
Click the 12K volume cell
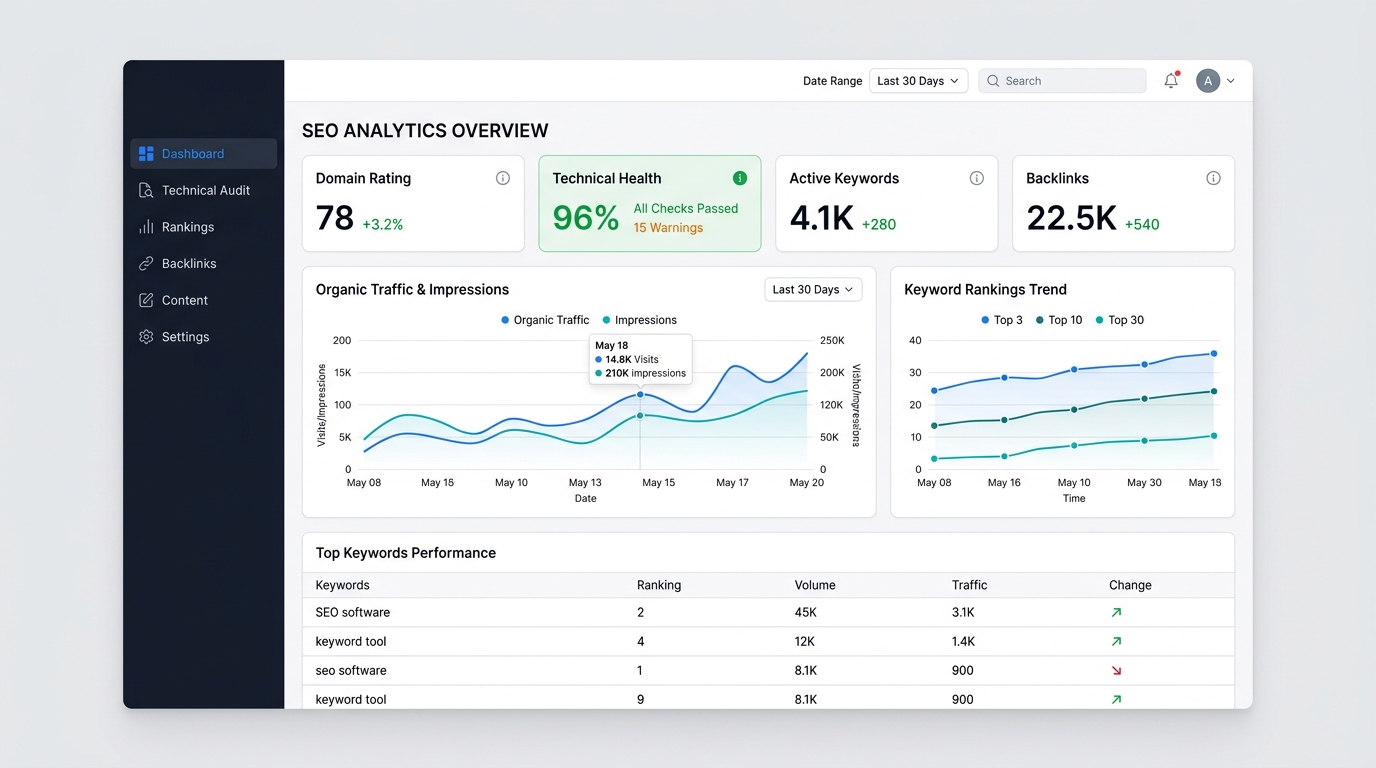[x=805, y=642]
